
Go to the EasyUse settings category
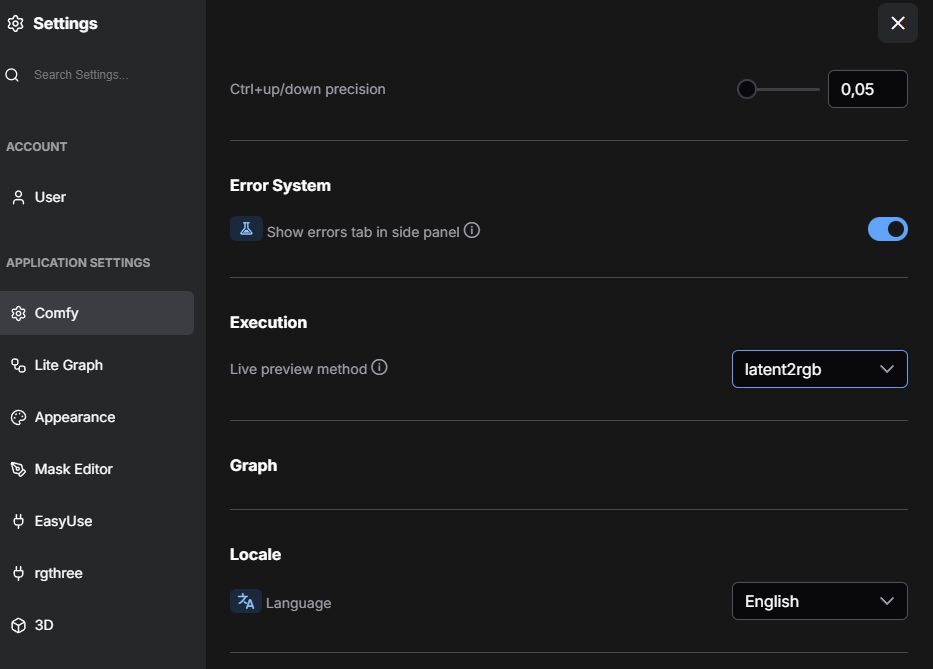(97, 521)
